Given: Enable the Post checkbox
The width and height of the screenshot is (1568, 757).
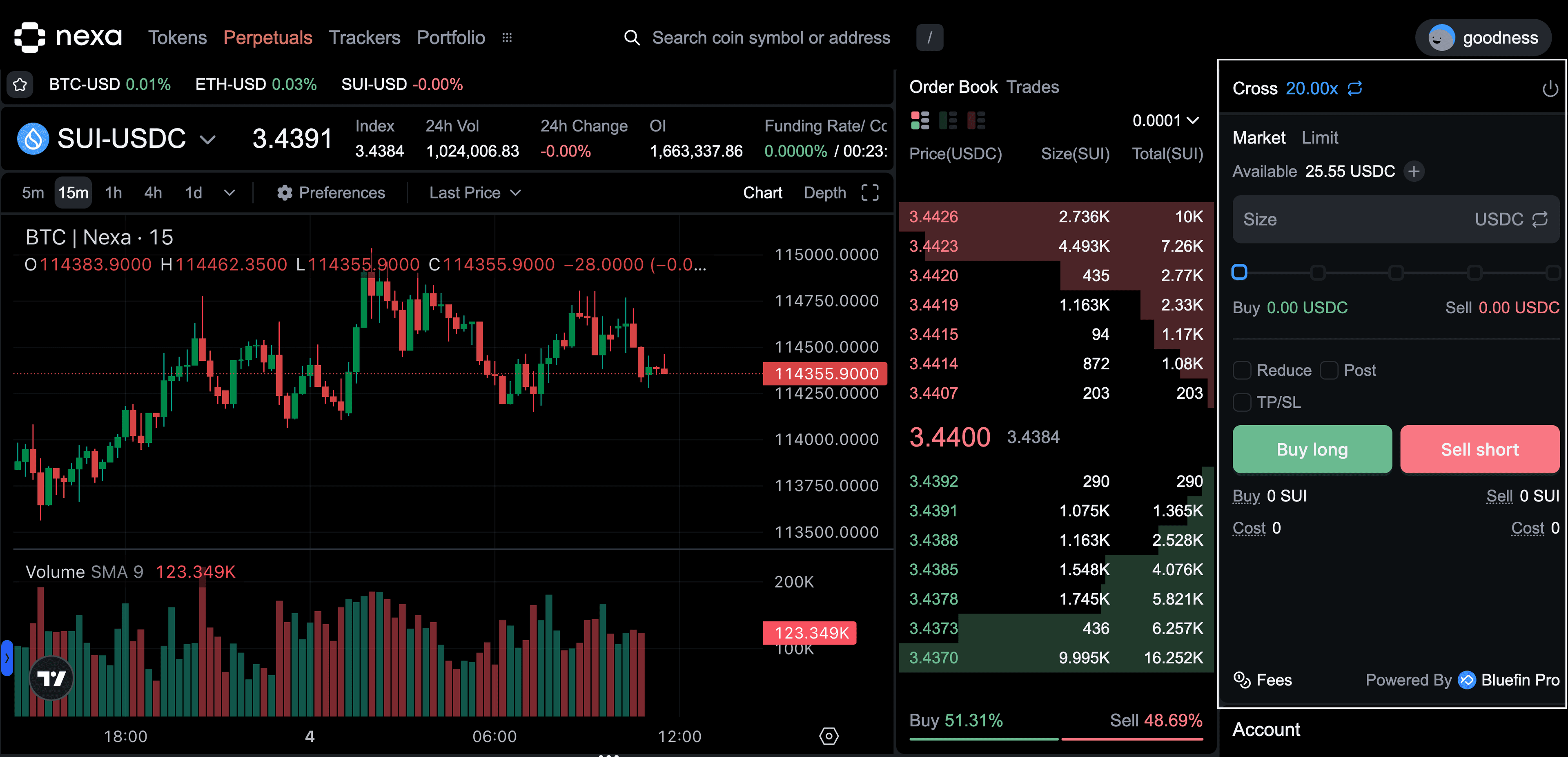Looking at the screenshot, I should (1330, 370).
